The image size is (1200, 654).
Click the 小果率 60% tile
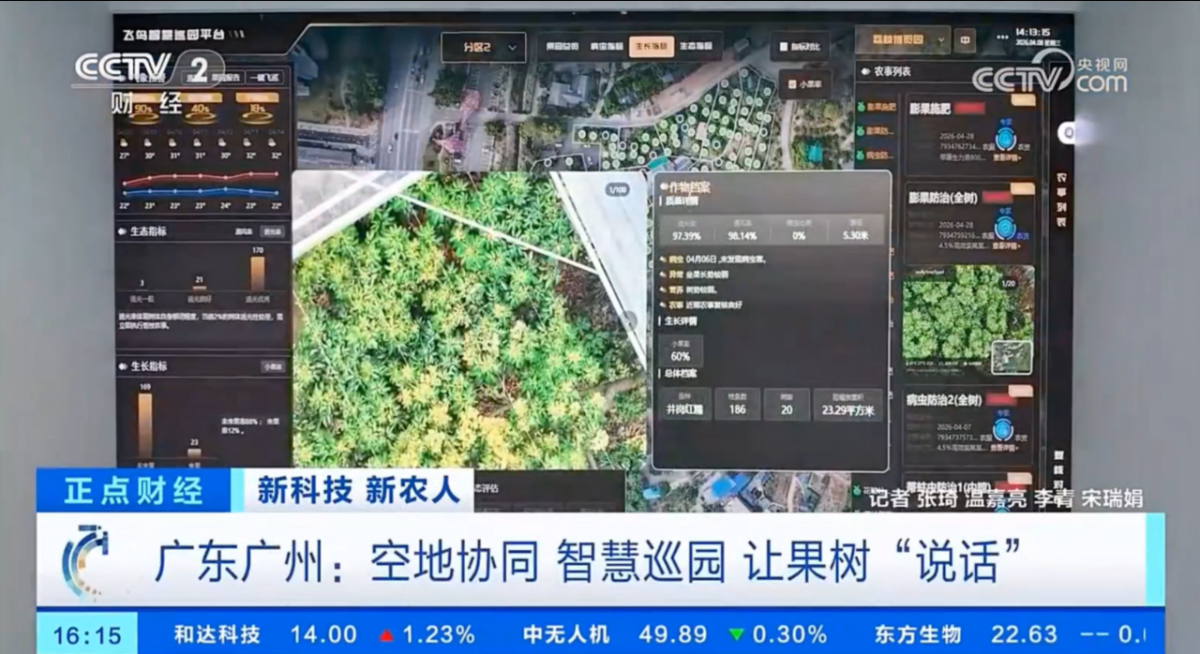click(x=681, y=350)
